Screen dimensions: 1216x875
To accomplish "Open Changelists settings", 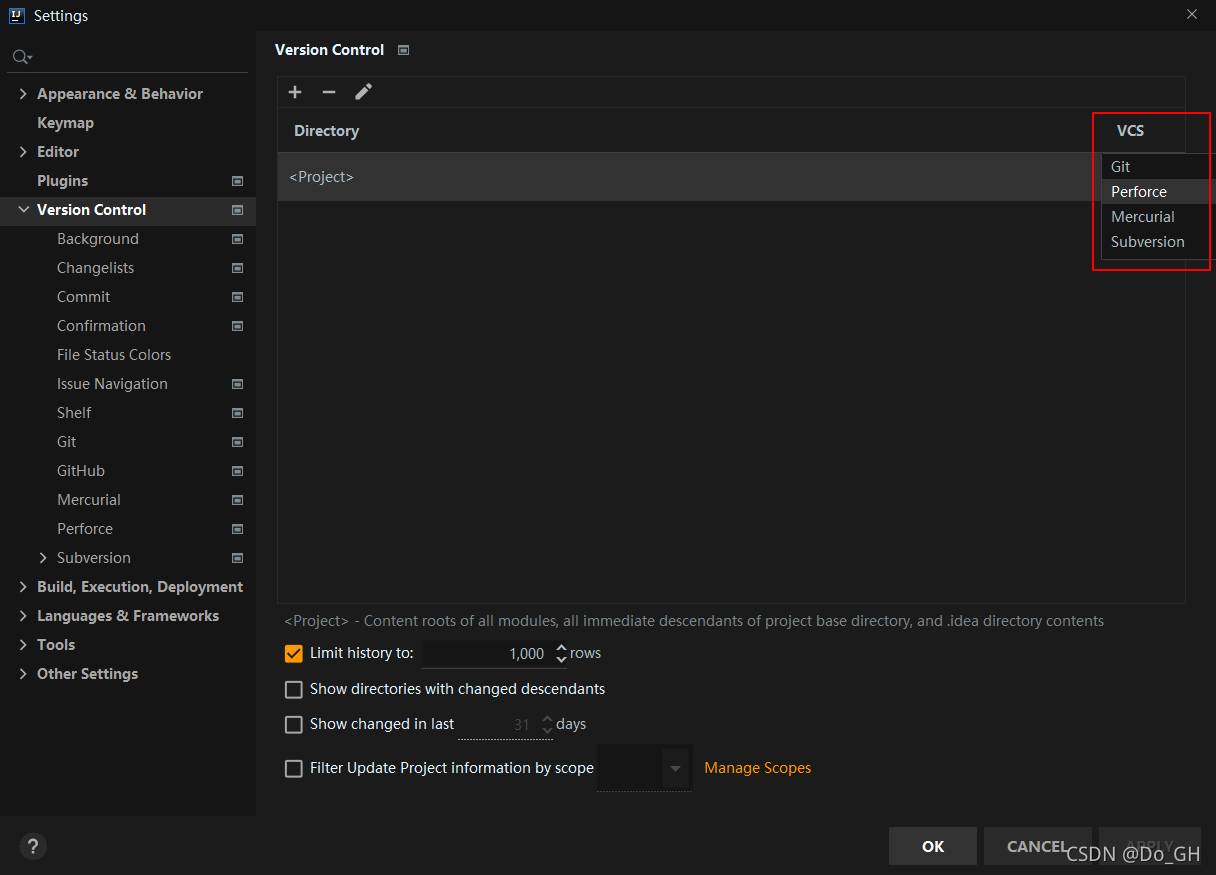I will click(95, 268).
